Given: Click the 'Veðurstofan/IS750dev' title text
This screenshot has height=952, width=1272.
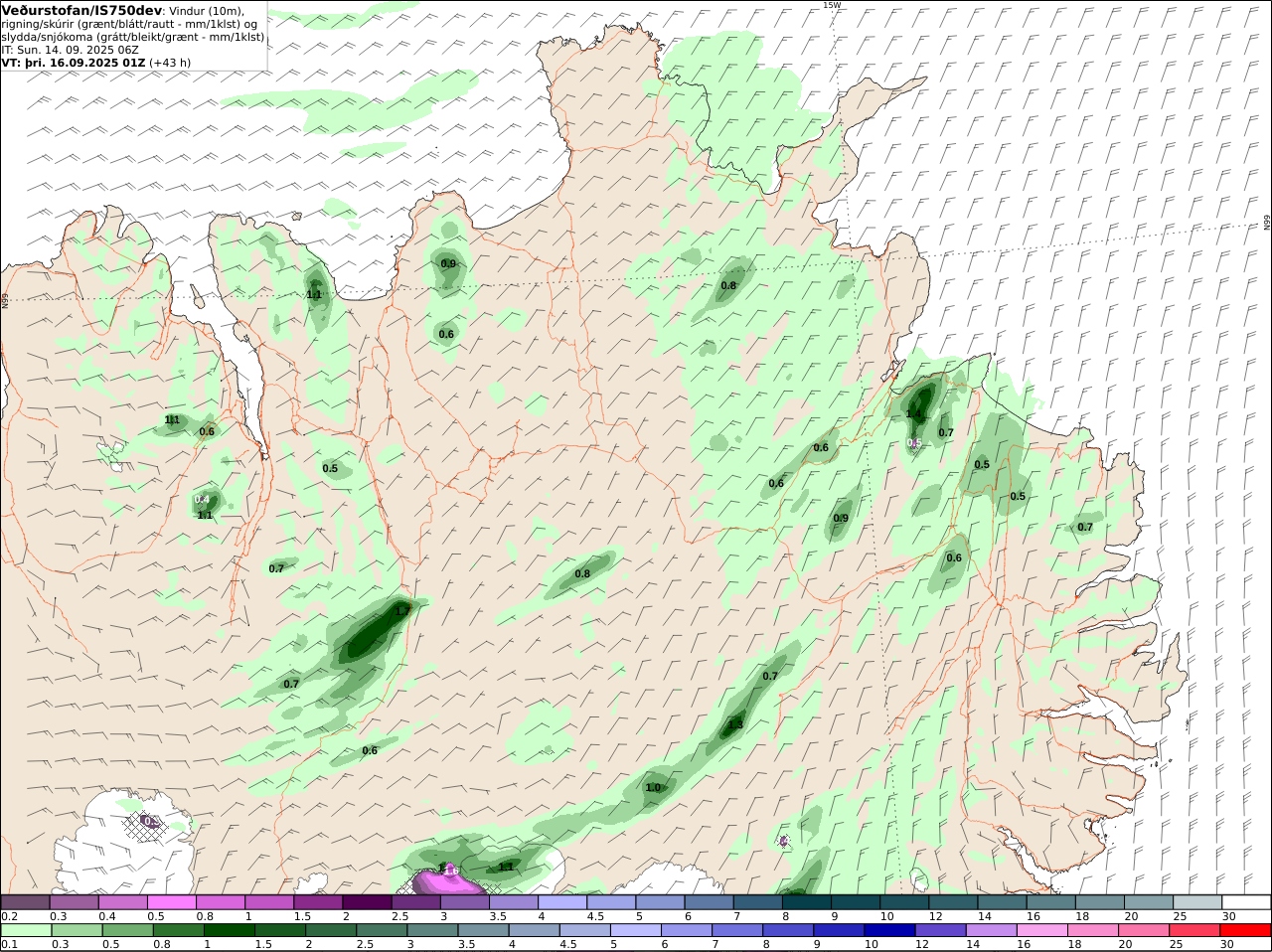Looking at the screenshot, I should point(82,10).
